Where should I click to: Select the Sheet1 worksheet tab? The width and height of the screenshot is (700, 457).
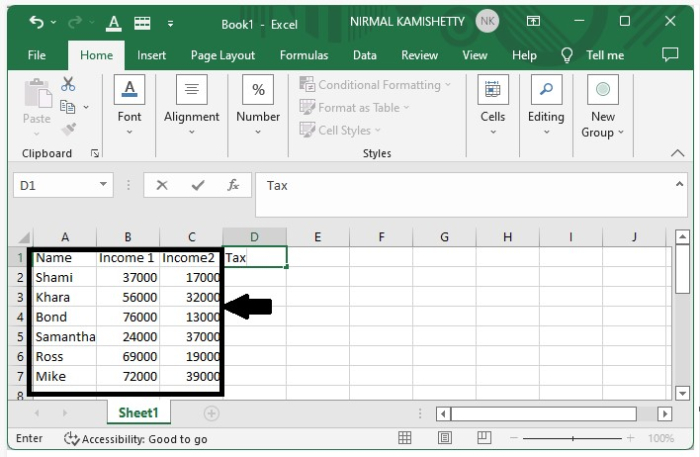tap(138, 413)
